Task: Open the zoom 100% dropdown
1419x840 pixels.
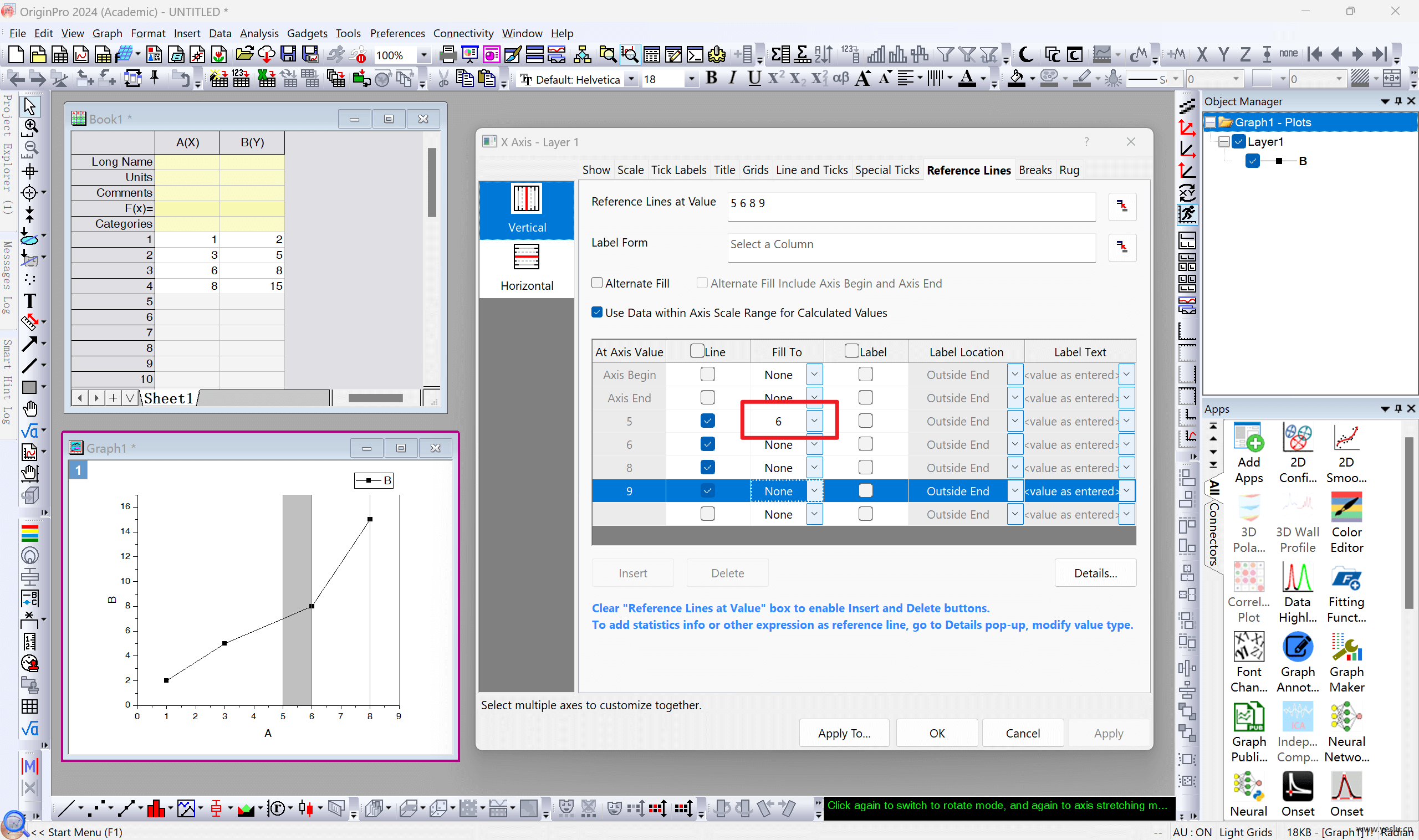Action: pos(423,55)
